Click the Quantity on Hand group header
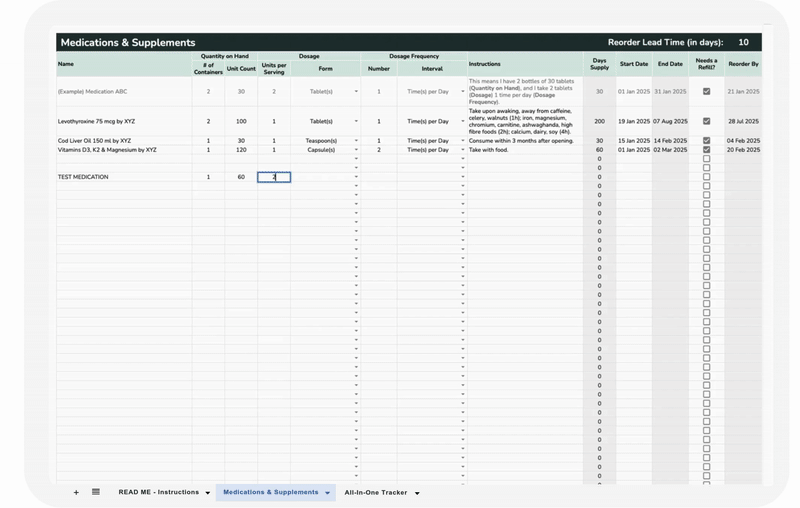 (224, 56)
